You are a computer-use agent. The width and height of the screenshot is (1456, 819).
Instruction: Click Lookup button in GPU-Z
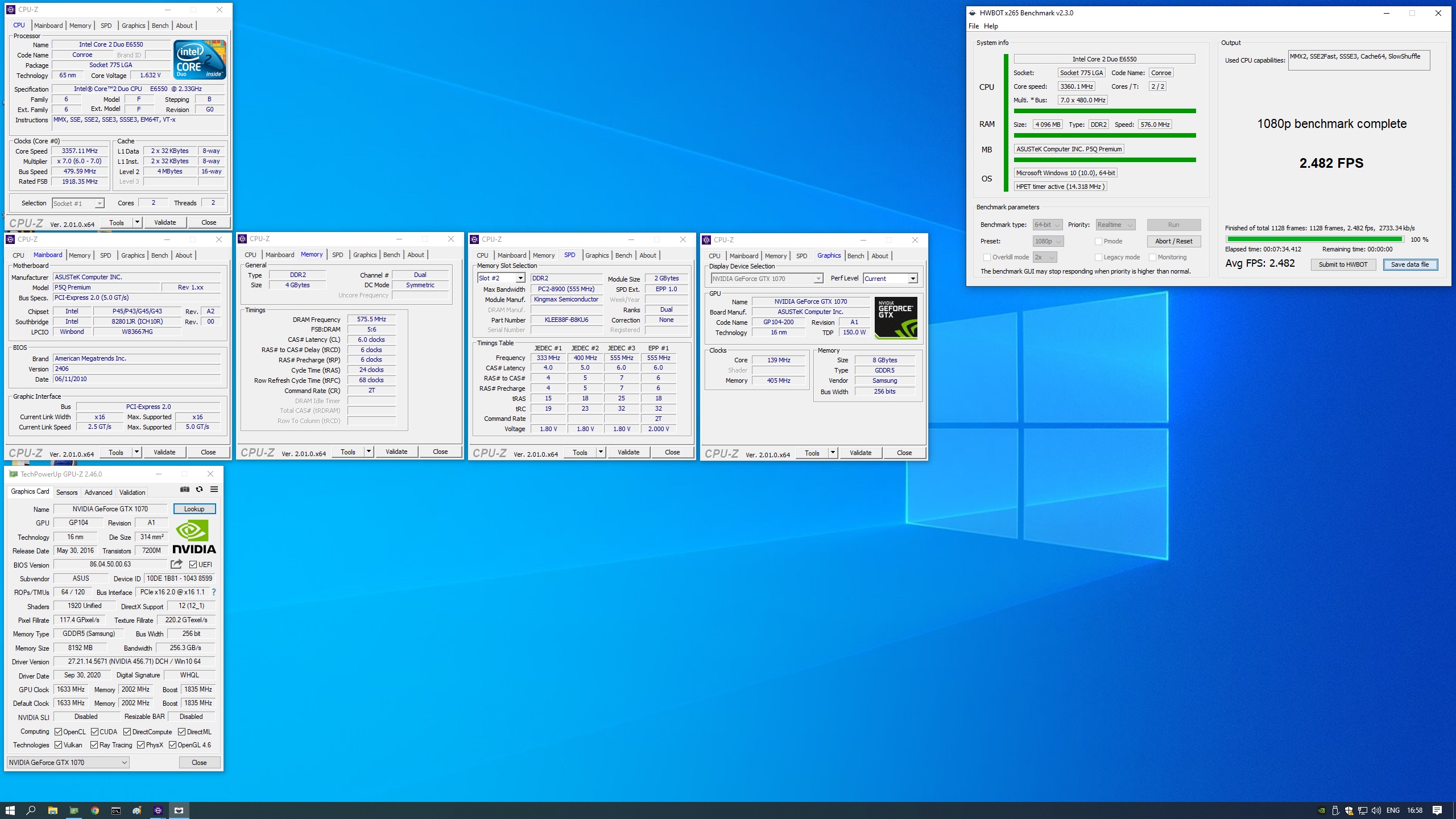point(194,509)
